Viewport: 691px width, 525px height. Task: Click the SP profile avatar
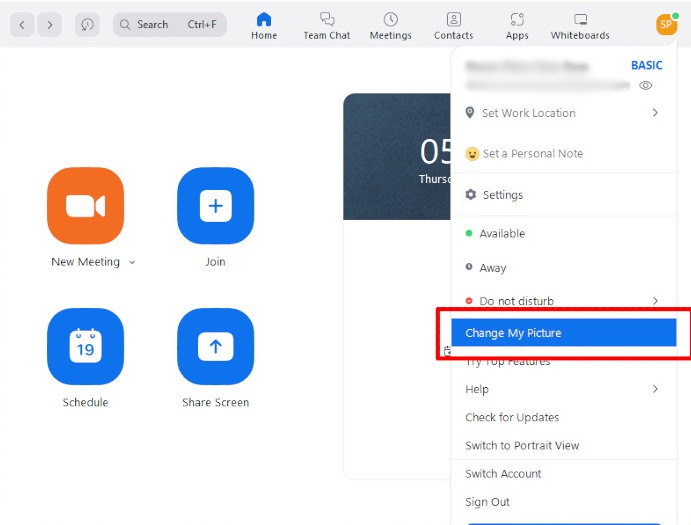[666, 24]
